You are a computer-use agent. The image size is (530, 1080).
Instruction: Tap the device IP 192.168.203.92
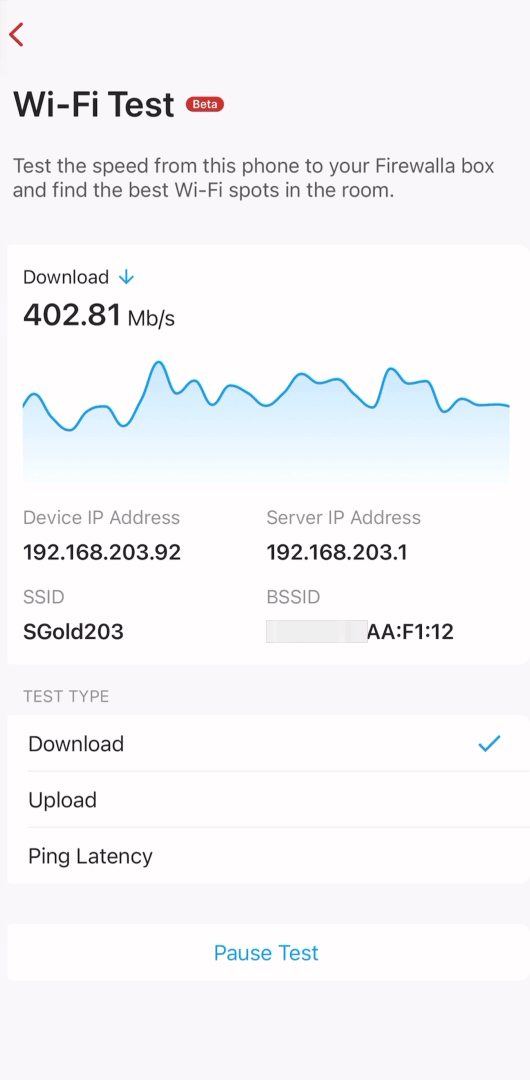[x=102, y=552]
